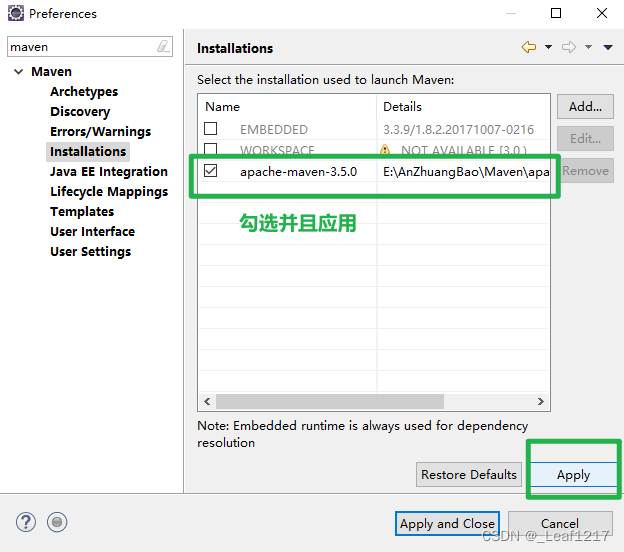
Task: Click the Apply button
Action: [573, 474]
